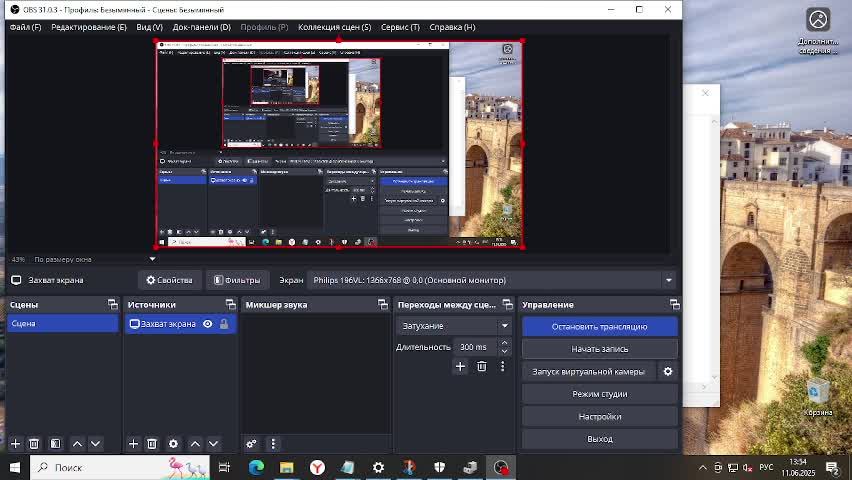Open the Затухание transition dropdown
The width and height of the screenshot is (852, 480).
(x=454, y=326)
